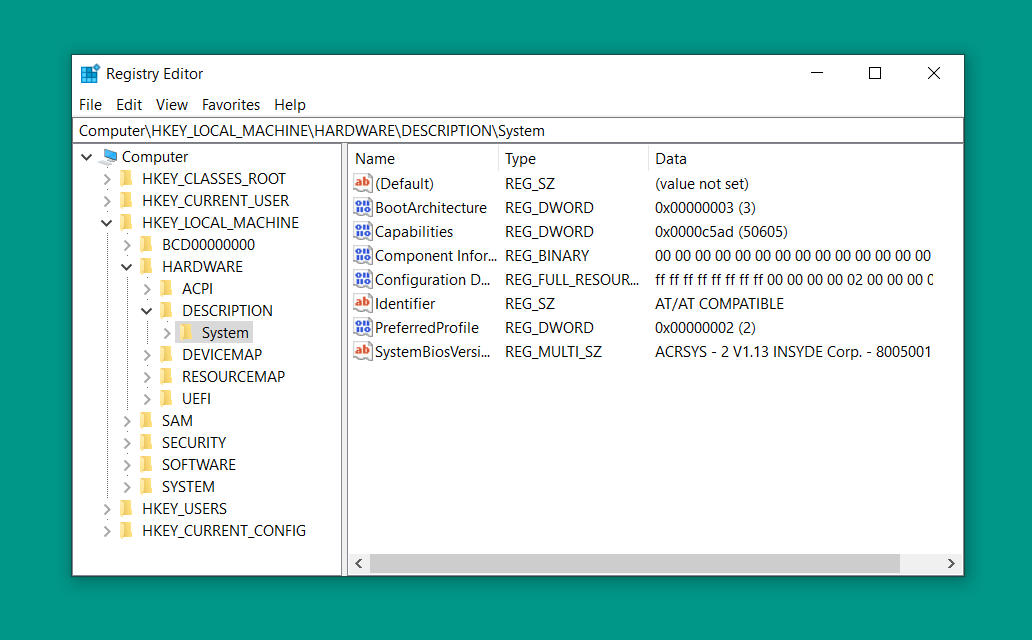Expand the RESOURCEMAP key
Image resolution: width=1032 pixels, height=640 pixels.
[x=147, y=377]
